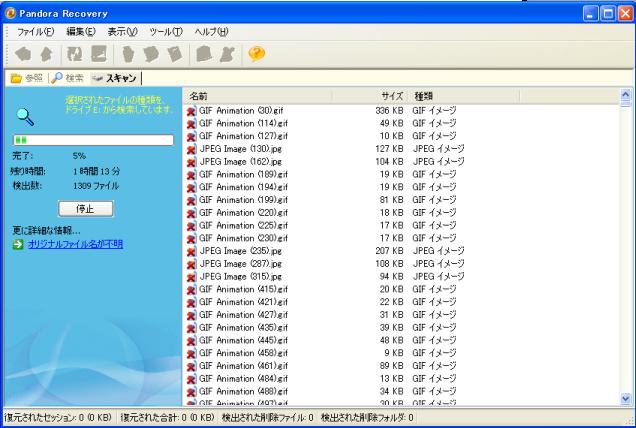The image size is (636, 428).
Task: Open the オリジナルファイル名が不明 link
Action: [x=75, y=244]
